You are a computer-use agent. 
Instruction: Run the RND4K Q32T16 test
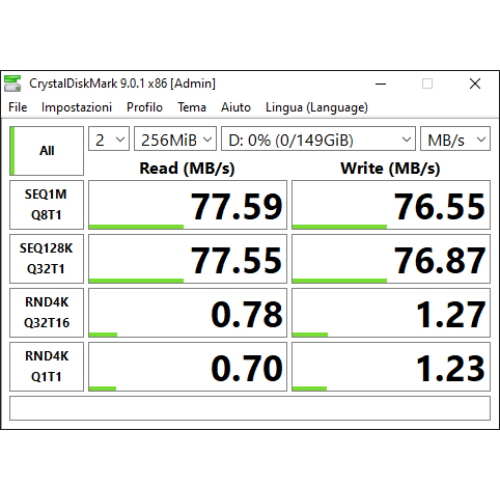46,313
